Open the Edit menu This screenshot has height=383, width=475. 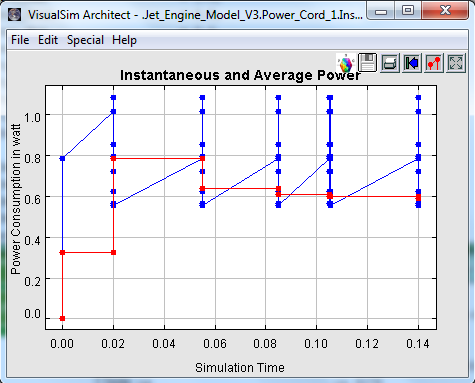(x=48, y=40)
